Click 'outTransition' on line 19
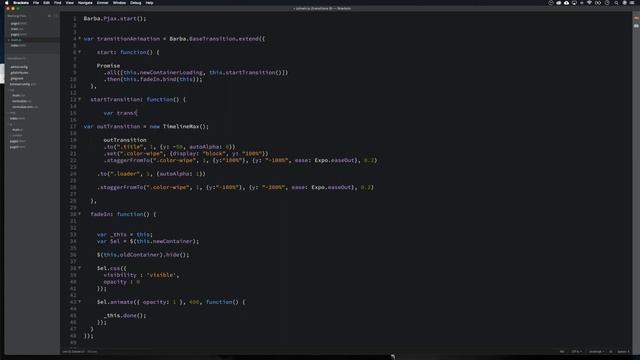This screenshot has height=360, width=640. 124,140
